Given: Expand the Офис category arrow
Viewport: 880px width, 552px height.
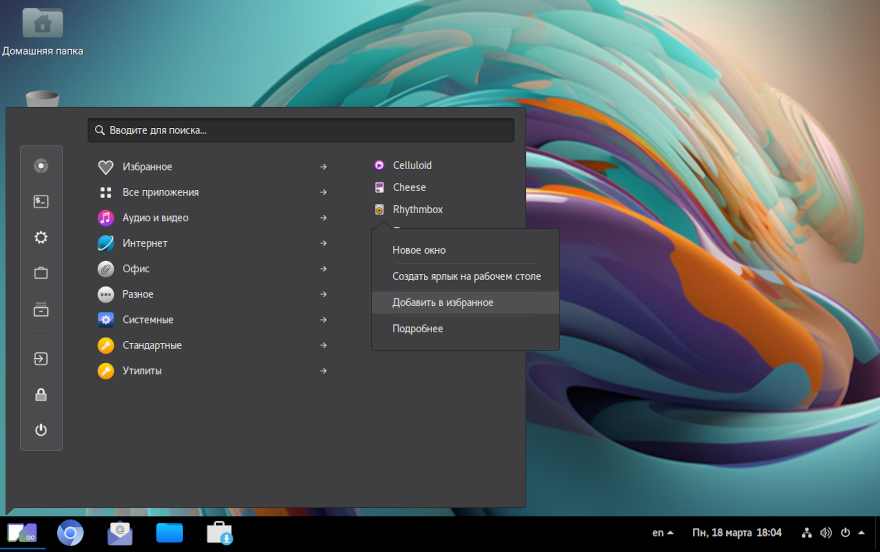Looking at the screenshot, I should pyautogui.click(x=323, y=269).
